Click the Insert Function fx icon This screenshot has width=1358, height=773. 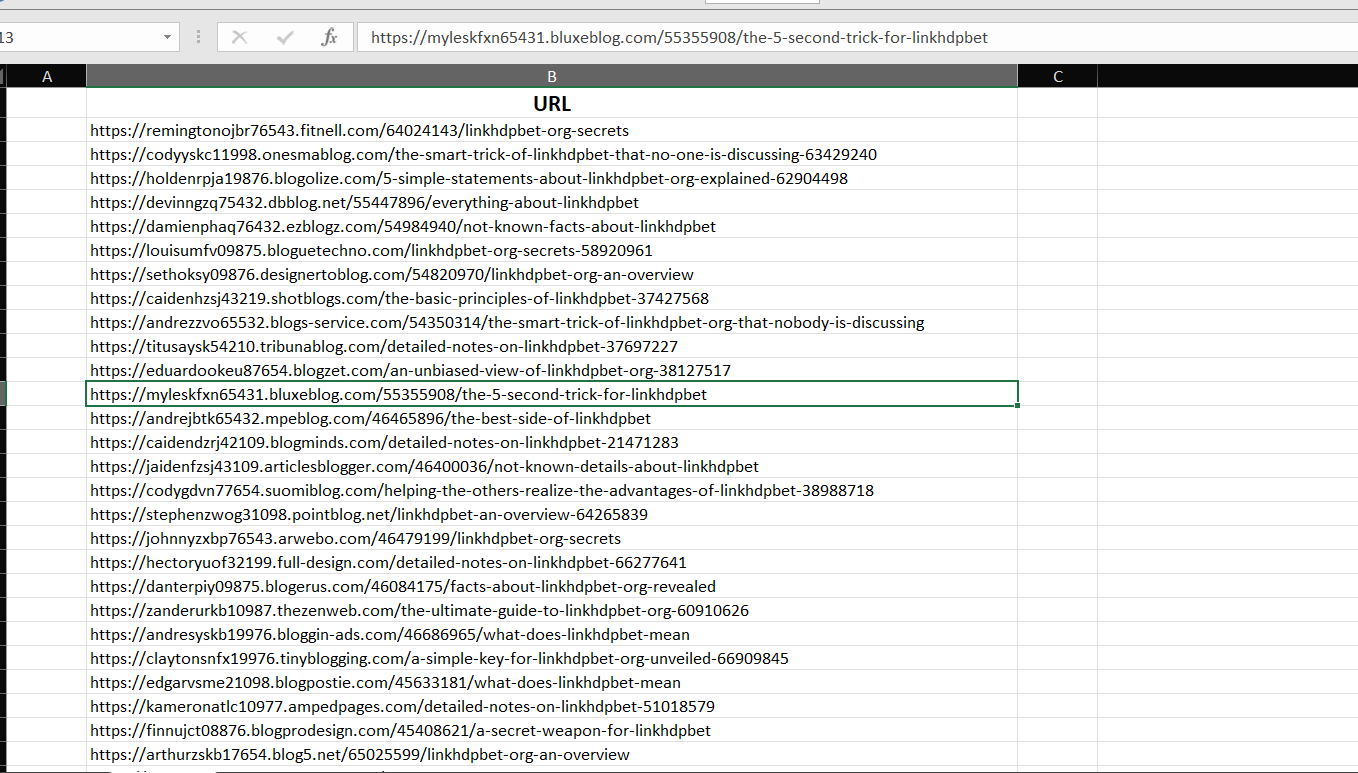(329, 38)
